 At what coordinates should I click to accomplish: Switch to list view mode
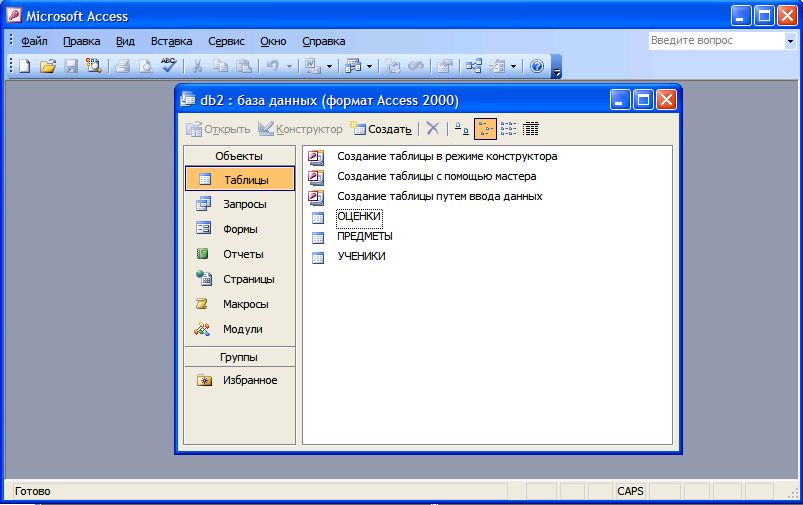point(508,129)
